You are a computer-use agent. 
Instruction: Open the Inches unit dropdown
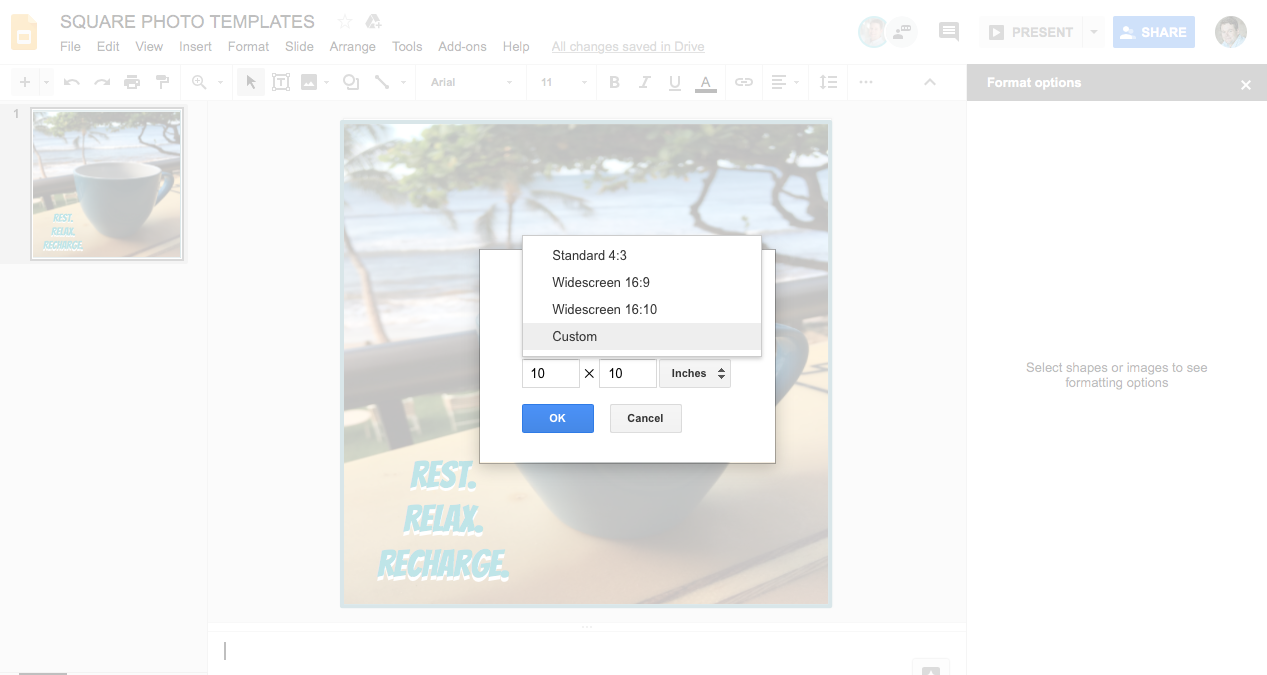(x=695, y=373)
